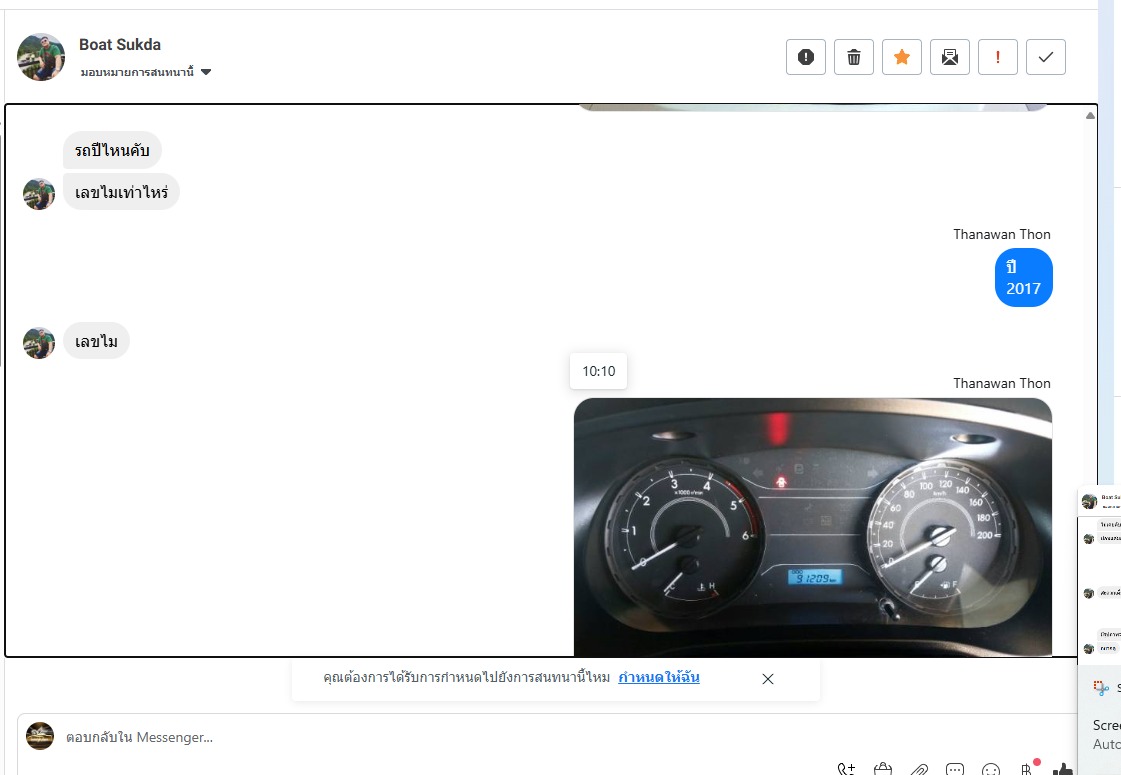This screenshot has height=775, width=1121.
Task: Mark conversation unread with envelope icon
Action: 949,57
